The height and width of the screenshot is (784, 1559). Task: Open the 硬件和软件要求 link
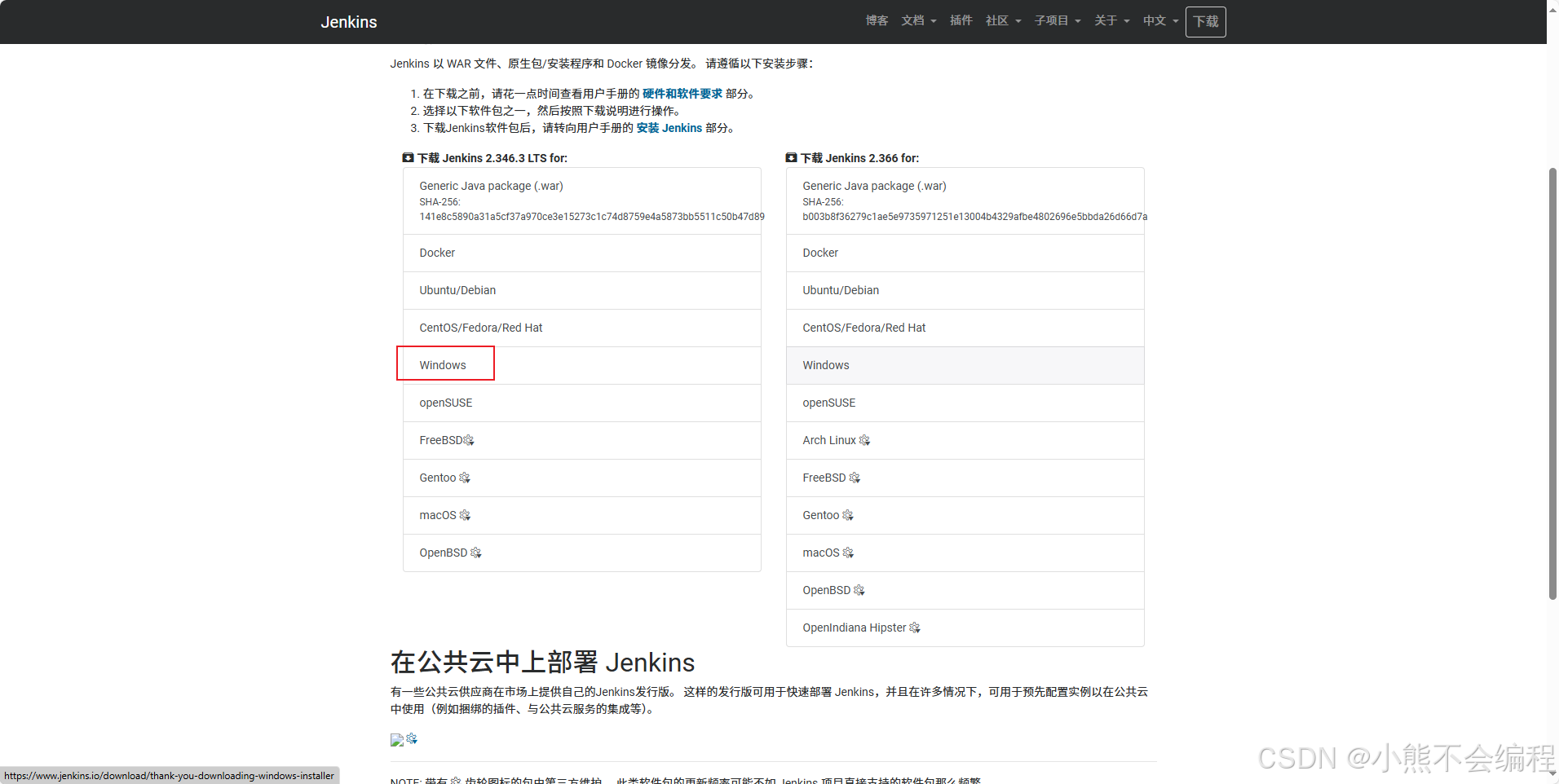[x=682, y=94]
